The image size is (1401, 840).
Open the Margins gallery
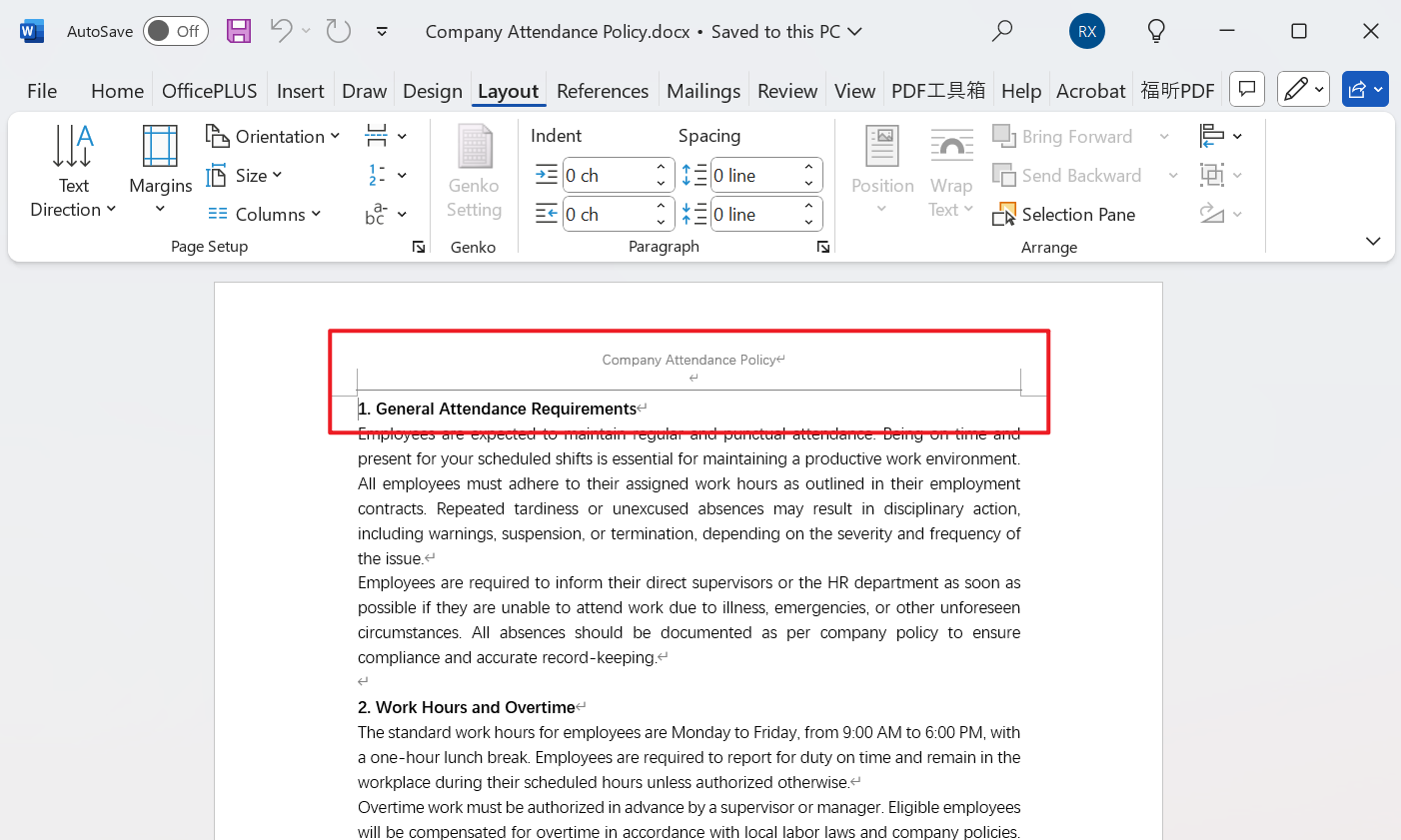(160, 172)
